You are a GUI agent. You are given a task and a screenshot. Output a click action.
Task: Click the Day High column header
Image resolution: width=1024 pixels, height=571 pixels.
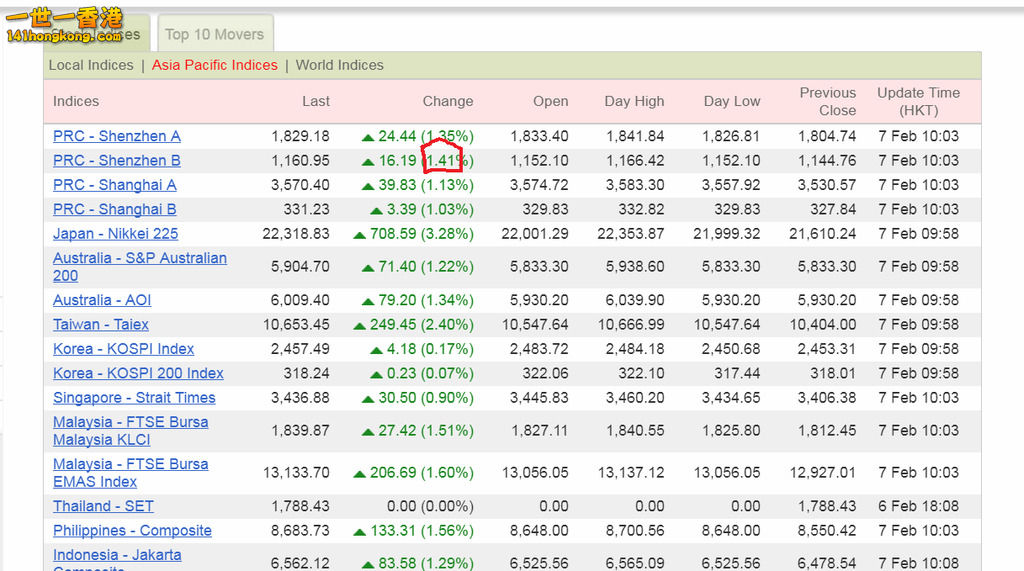point(634,101)
